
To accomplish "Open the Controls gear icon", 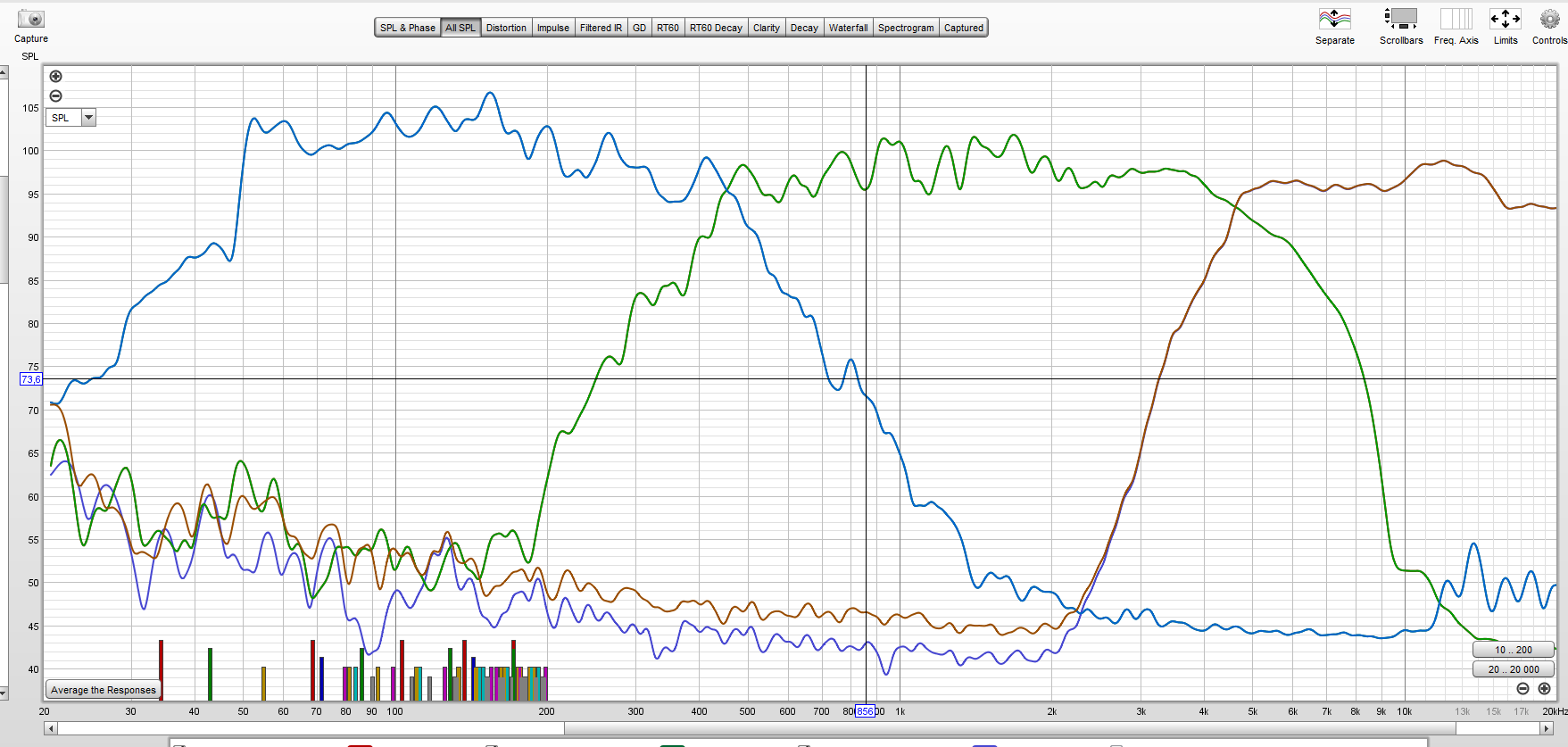I will tap(1549, 19).
